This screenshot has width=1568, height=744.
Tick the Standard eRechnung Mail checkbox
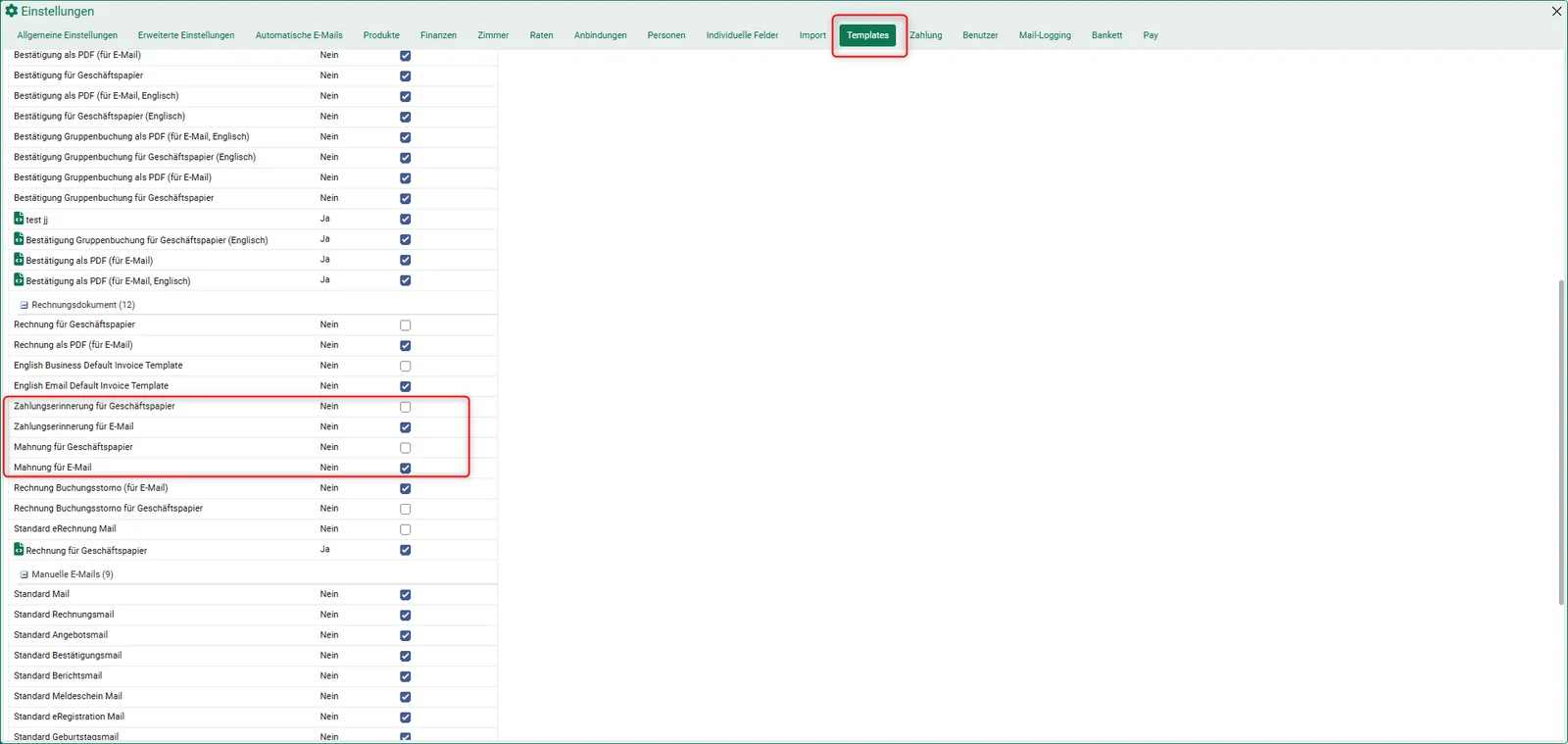click(406, 529)
